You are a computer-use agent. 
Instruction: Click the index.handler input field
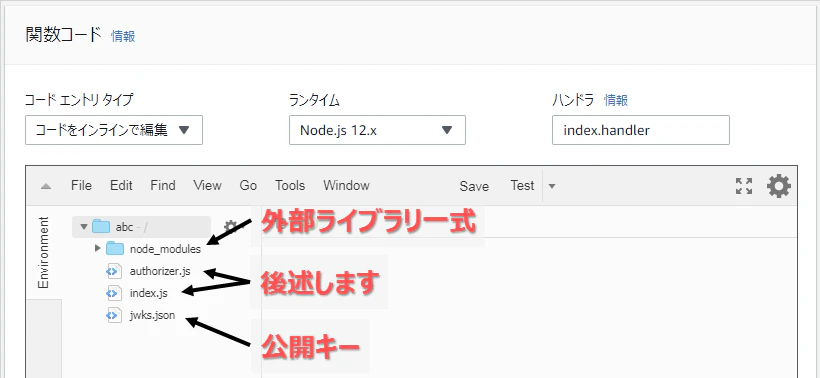click(x=641, y=130)
